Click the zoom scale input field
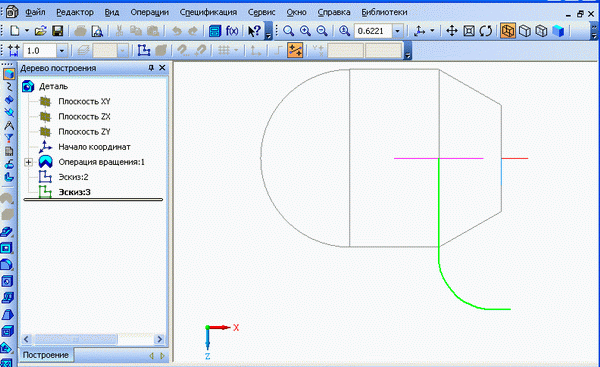Viewport: 600px width, 367px height. (x=373, y=31)
